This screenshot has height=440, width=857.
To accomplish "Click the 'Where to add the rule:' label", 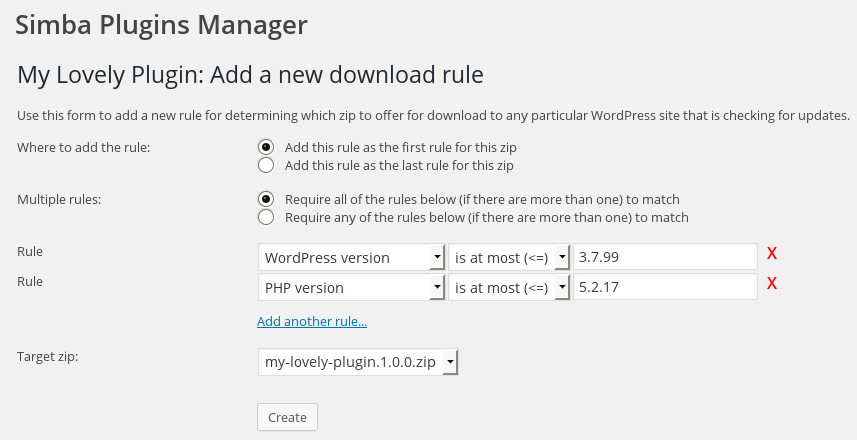I will [83, 148].
